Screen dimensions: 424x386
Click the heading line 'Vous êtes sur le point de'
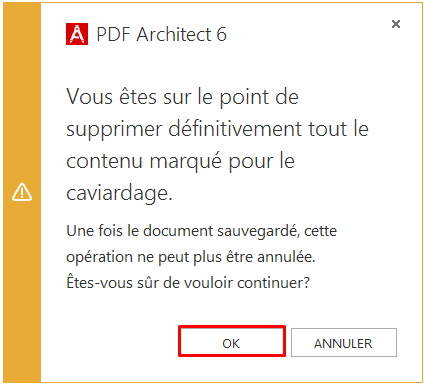[x=182, y=97]
